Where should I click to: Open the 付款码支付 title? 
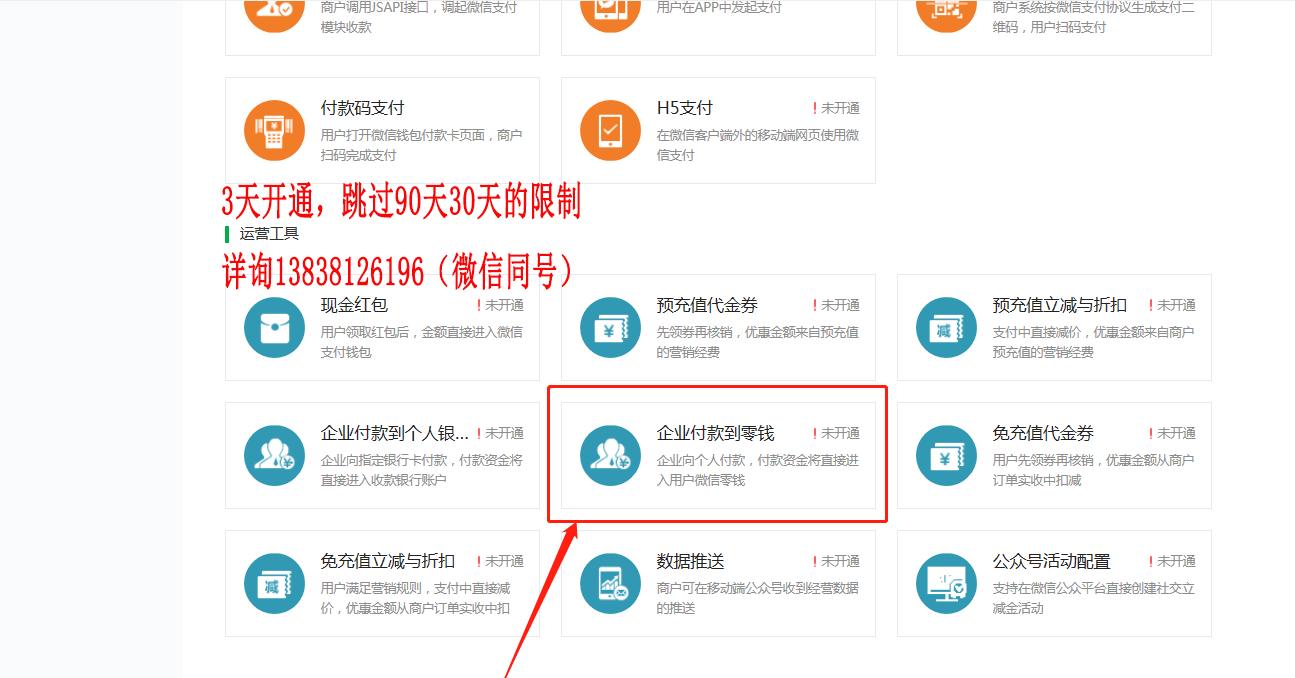tap(362, 108)
